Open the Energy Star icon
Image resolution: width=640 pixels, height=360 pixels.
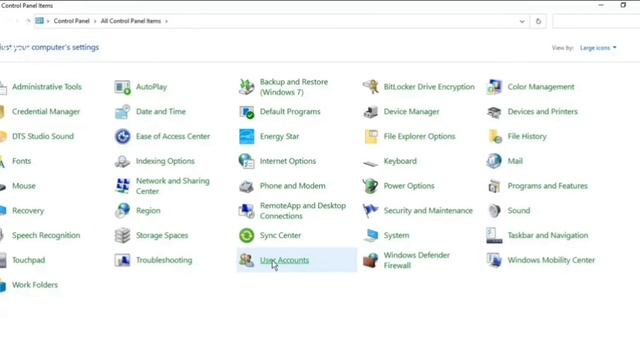pyautogui.click(x=247, y=136)
